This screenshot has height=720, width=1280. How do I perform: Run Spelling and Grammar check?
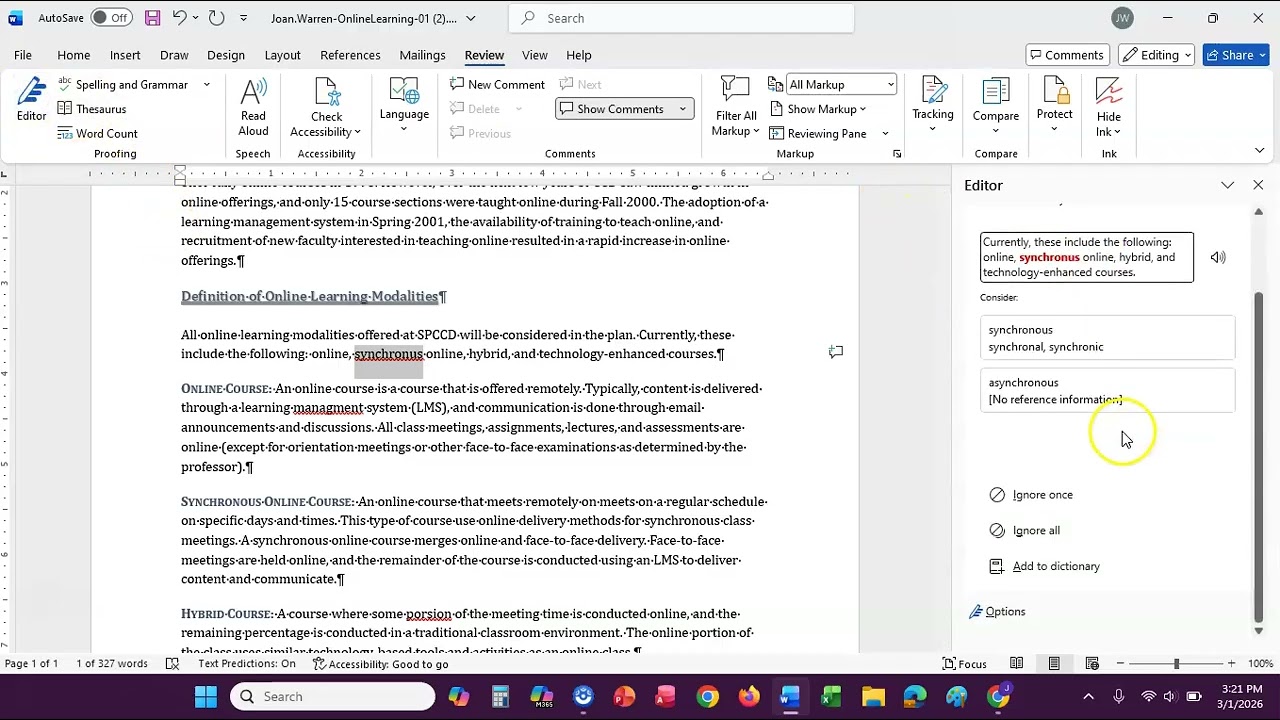(122, 85)
